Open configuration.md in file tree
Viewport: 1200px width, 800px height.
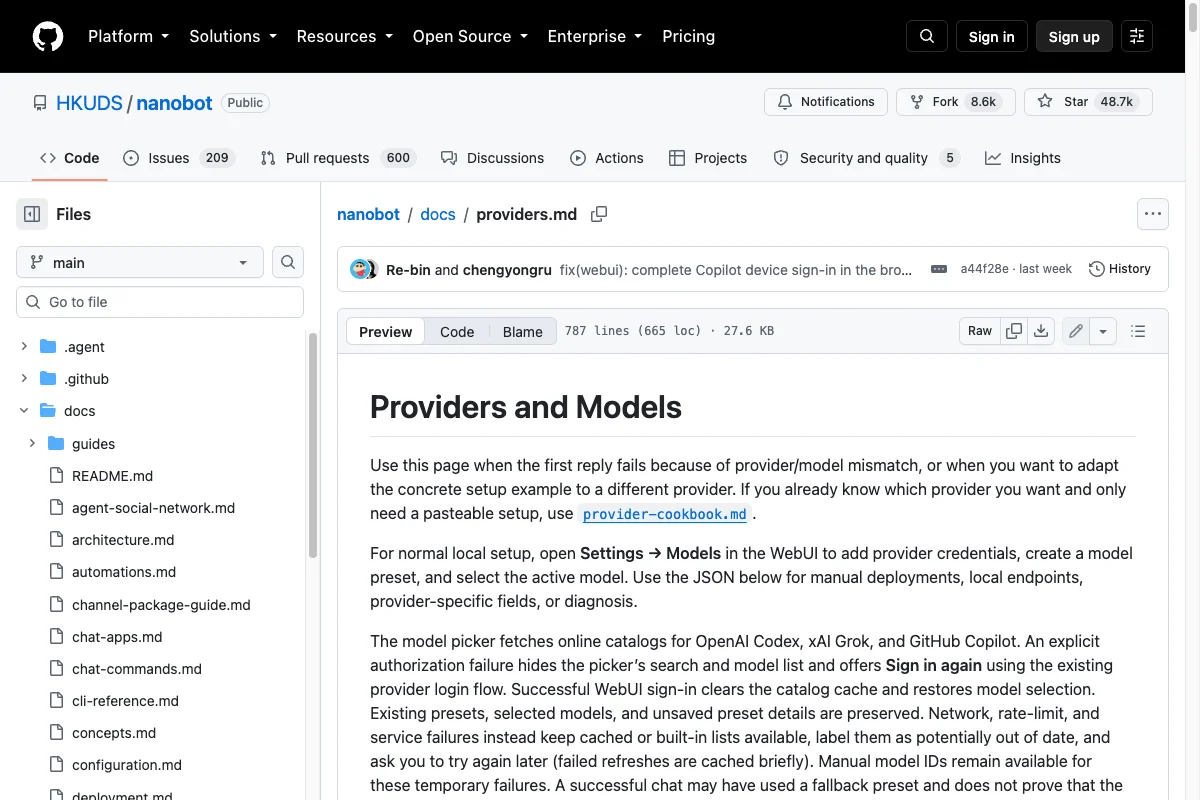click(127, 765)
